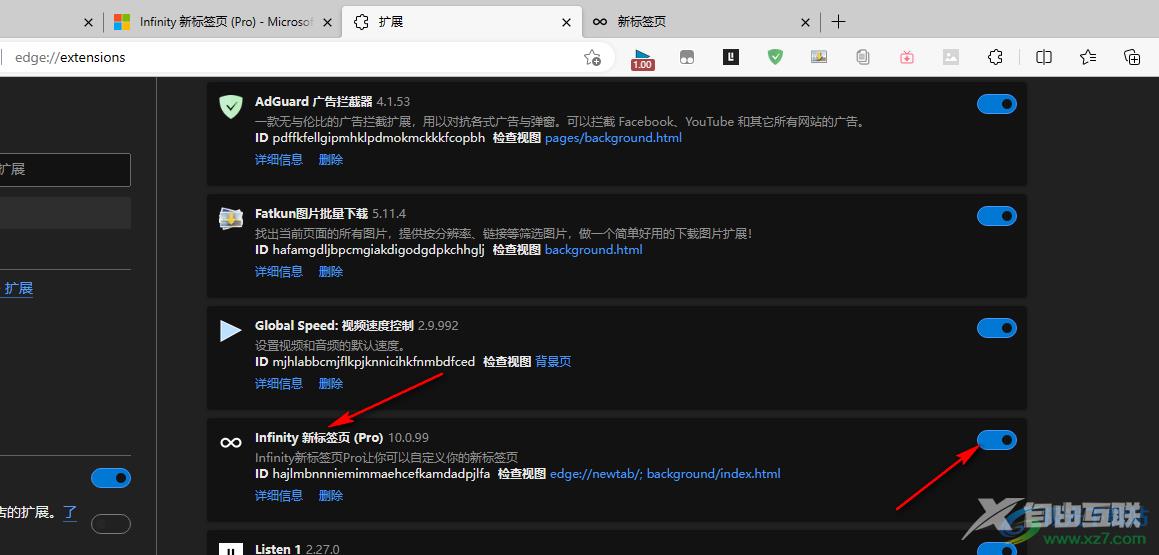Open 详细信息 for AdGuard 广告拦截器

[279, 160]
